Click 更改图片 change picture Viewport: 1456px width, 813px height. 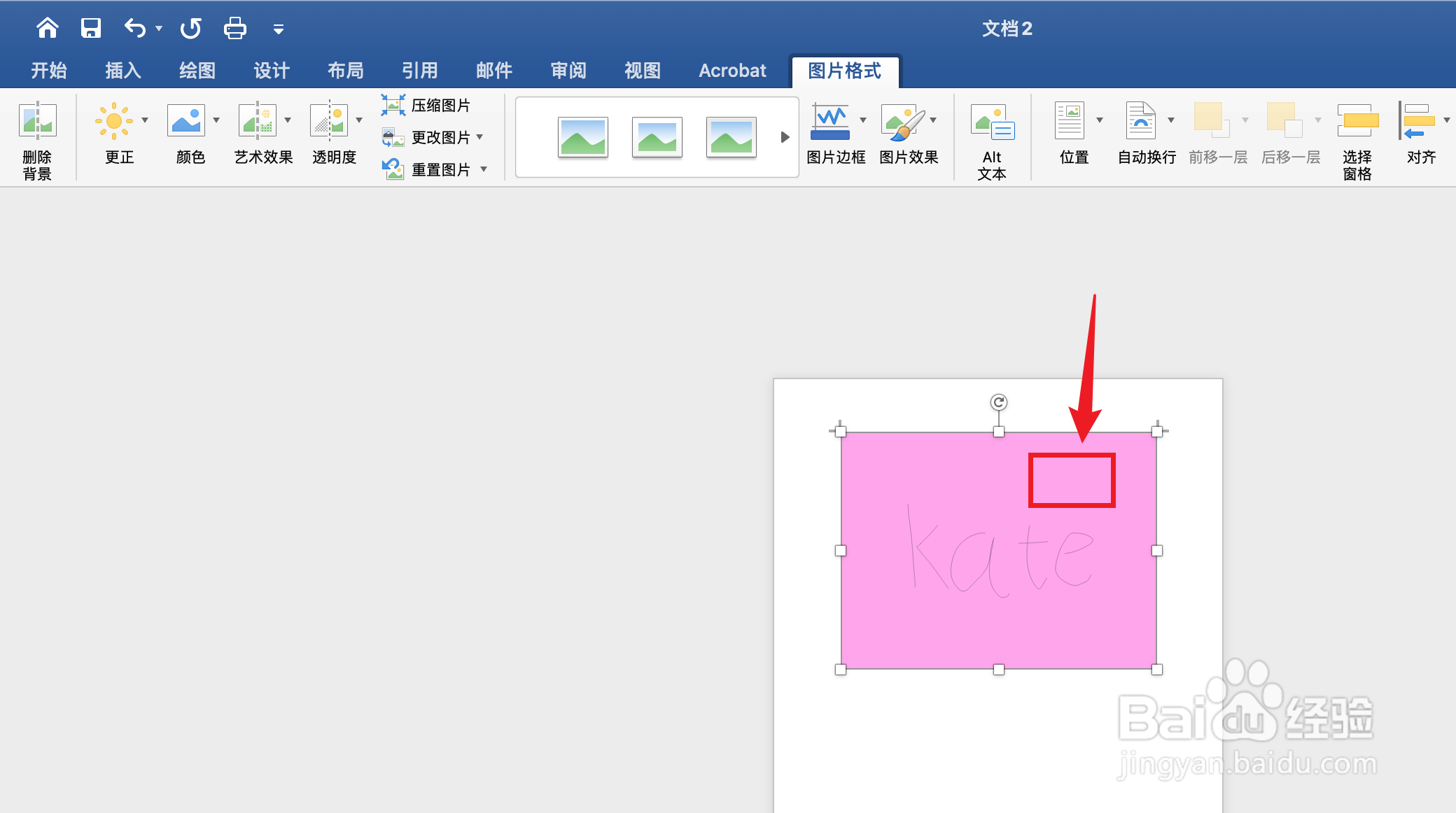tap(426, 138)
